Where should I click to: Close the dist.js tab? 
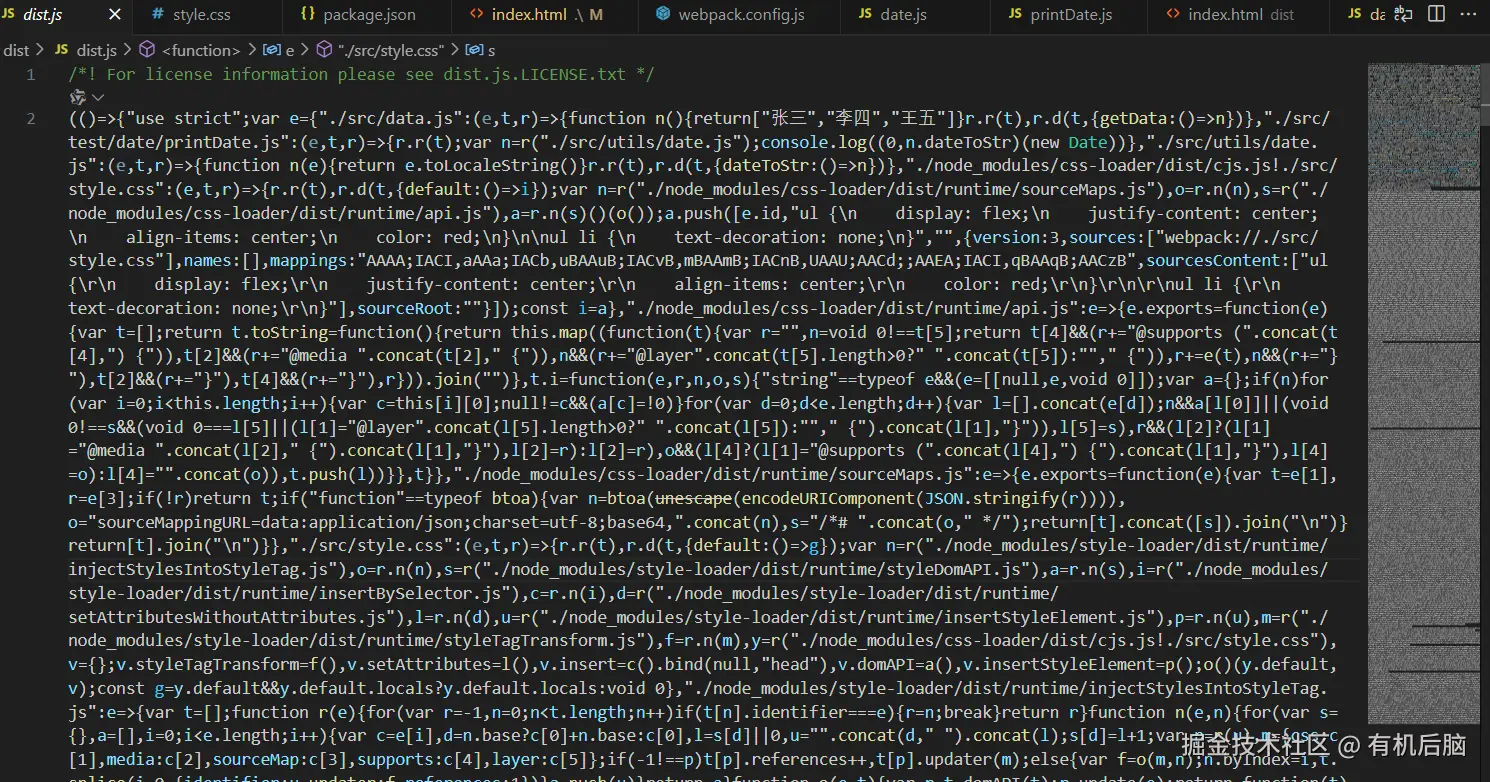(114, 15)
